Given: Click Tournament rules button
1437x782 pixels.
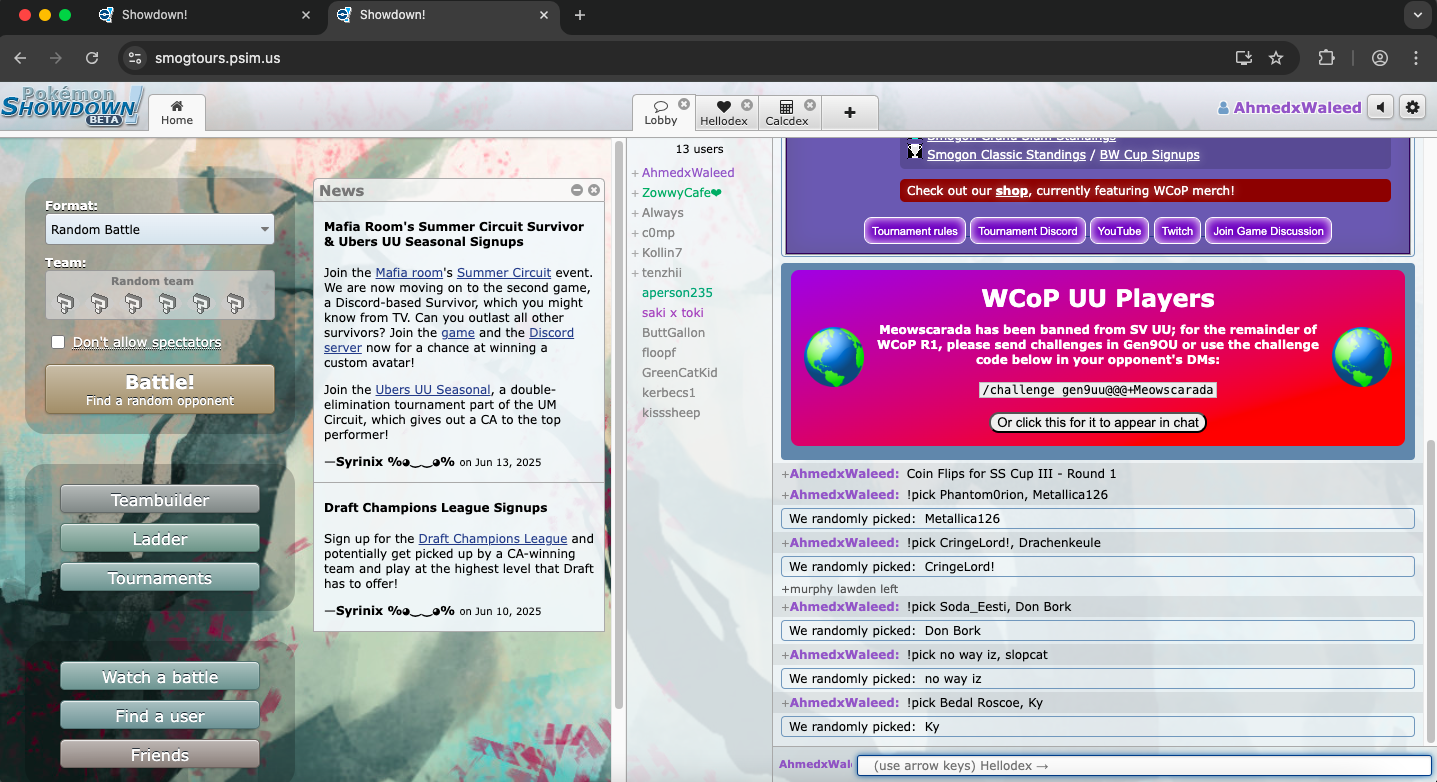Looking at the screenshot, I should [x=915, y=231].
